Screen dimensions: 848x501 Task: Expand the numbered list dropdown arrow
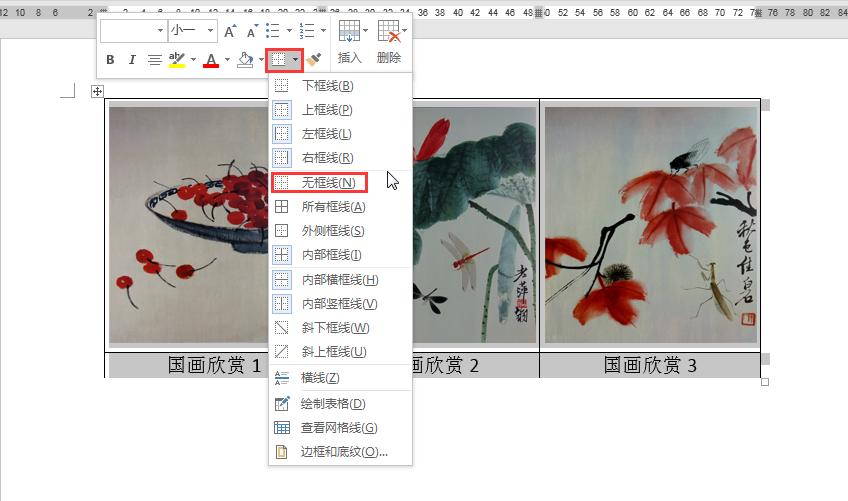323,31
